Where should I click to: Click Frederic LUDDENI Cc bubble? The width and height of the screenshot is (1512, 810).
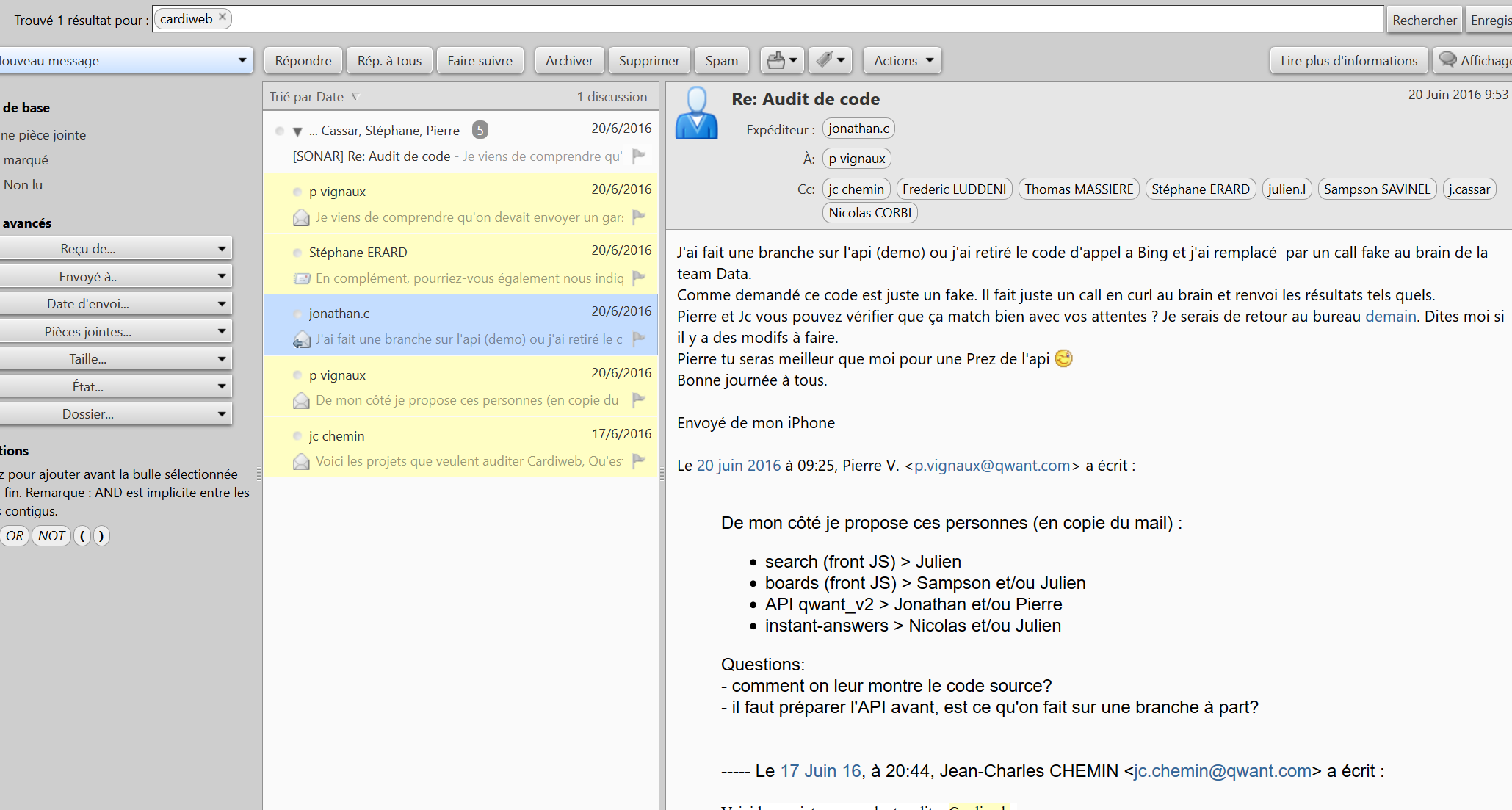tap(954, 189)
